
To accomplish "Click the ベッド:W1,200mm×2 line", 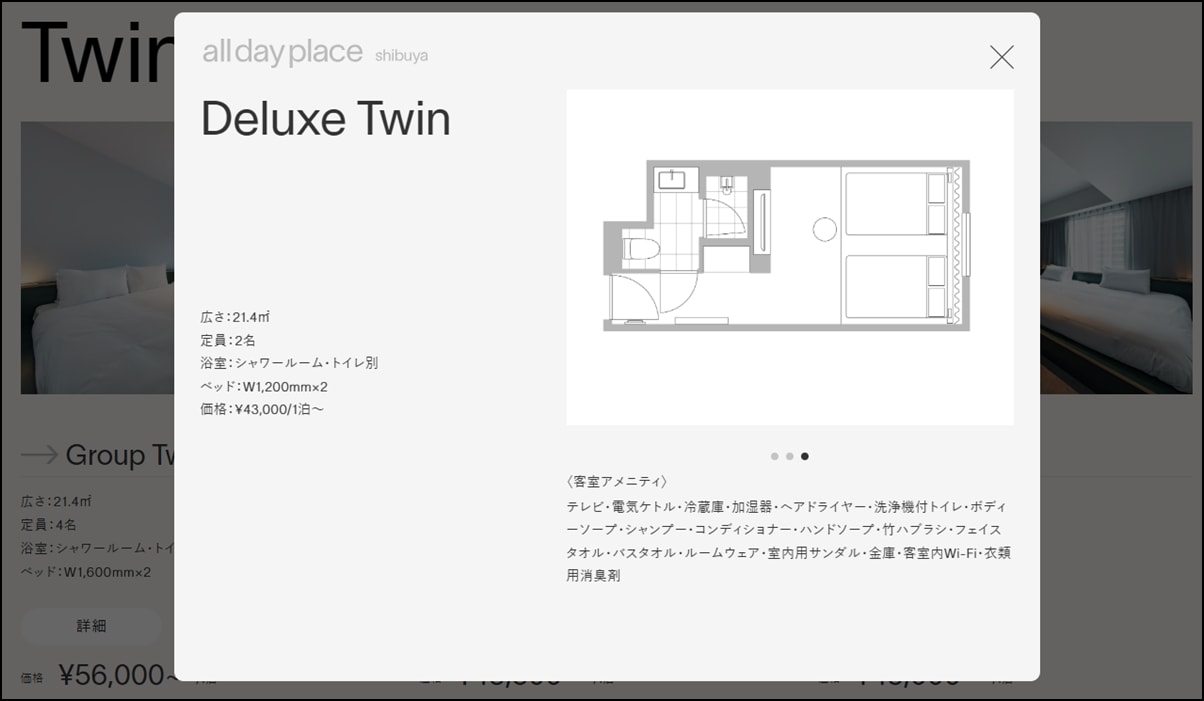I will click(264, 386).
